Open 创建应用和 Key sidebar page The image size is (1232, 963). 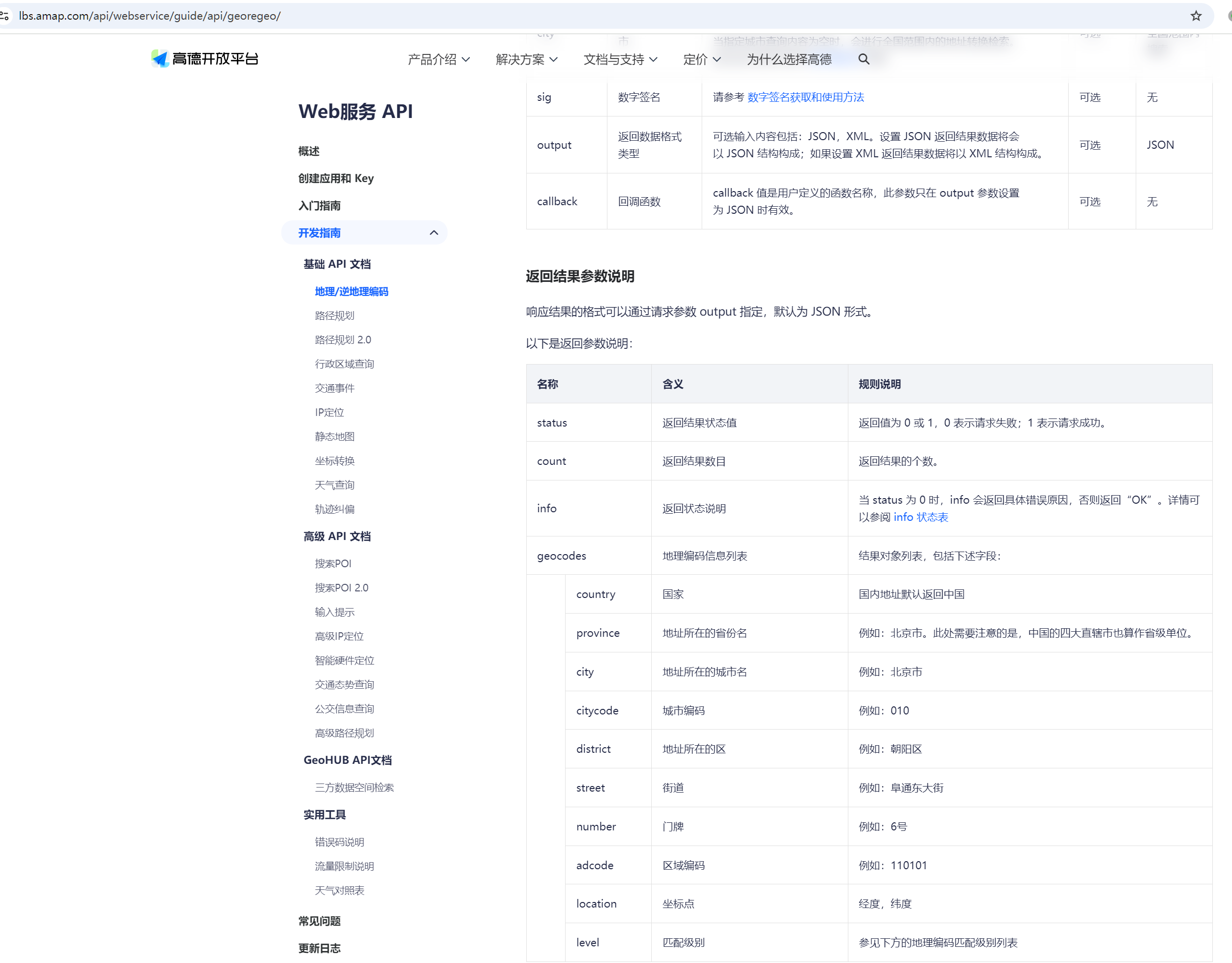click(336, 178)
